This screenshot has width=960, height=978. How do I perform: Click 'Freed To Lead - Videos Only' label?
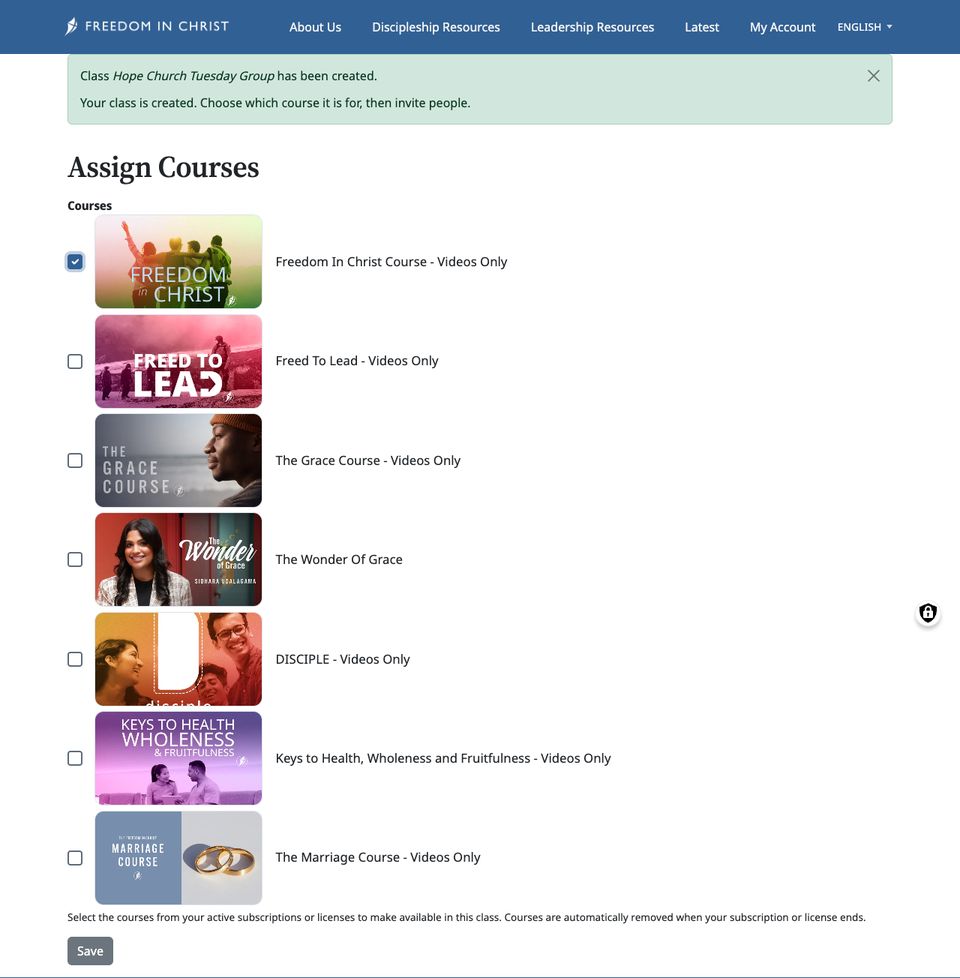coord(357,361)
